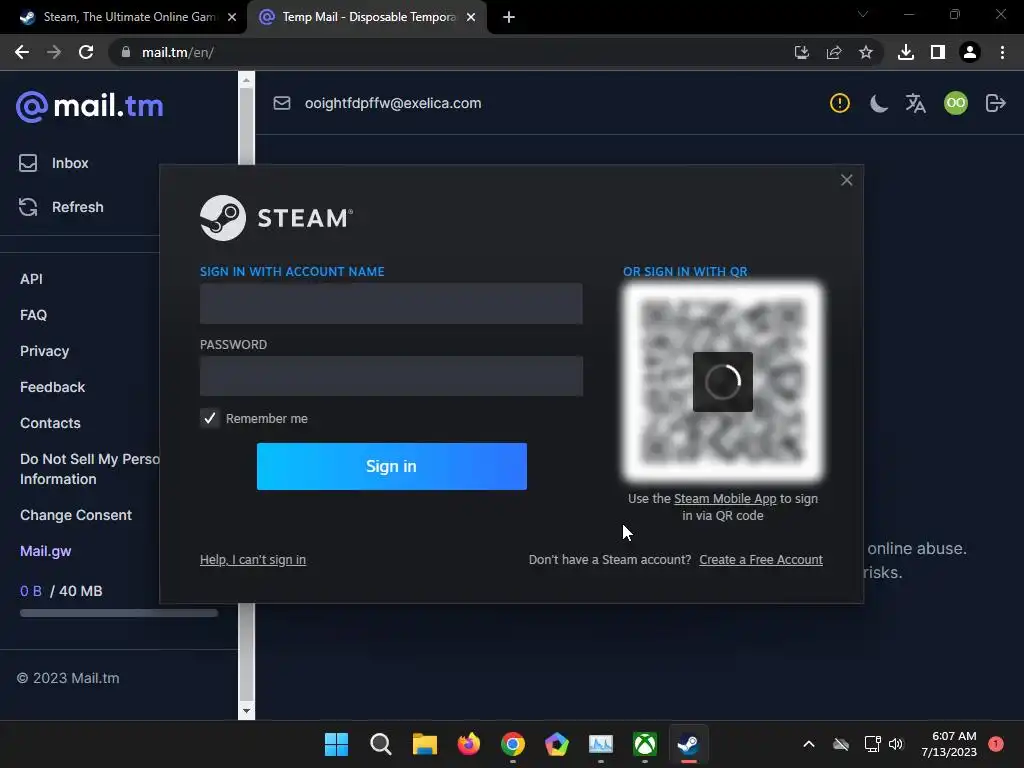The height and width of the screenshot is (768, 1024).
Task: Toggle the Remember me checkbox
Action: [x=210, y=419]
